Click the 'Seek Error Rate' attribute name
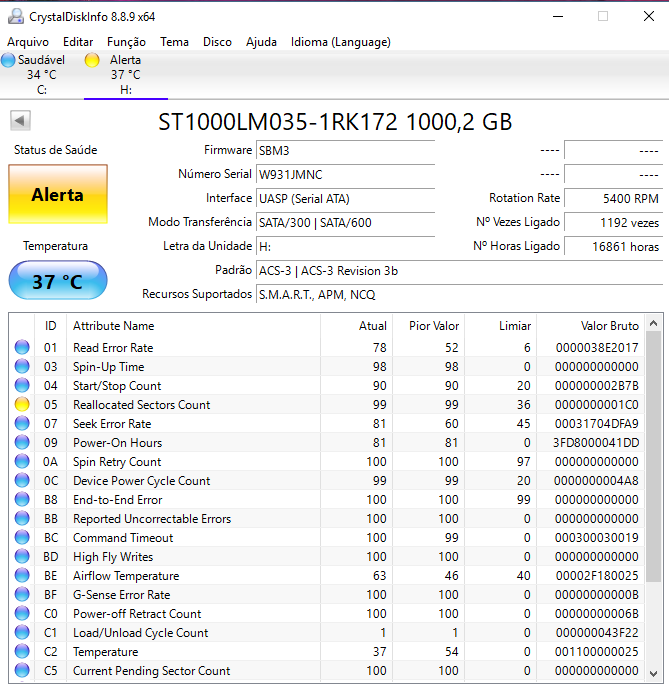The height and width of the screenshot is (690, 669). 112,423
